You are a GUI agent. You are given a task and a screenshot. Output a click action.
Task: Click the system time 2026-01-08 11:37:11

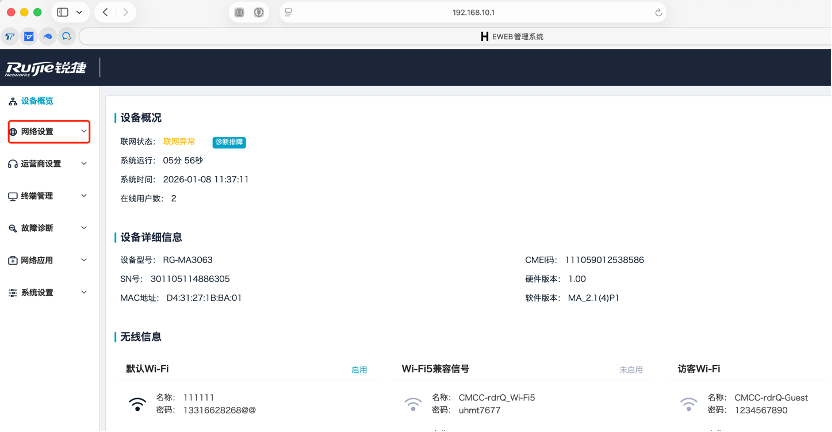click(x=206, y=179)
